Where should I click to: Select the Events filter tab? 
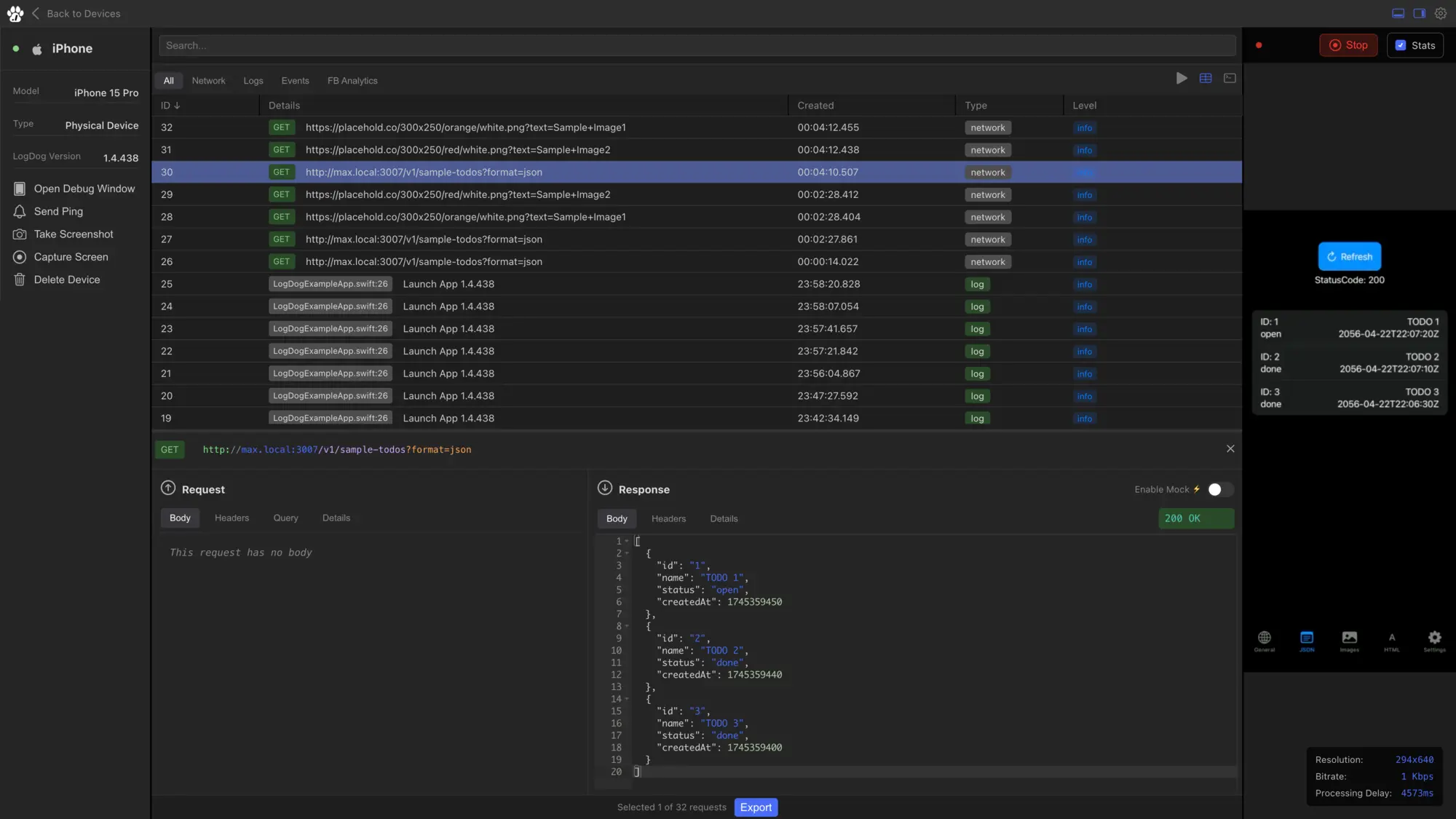pos(295,81)
